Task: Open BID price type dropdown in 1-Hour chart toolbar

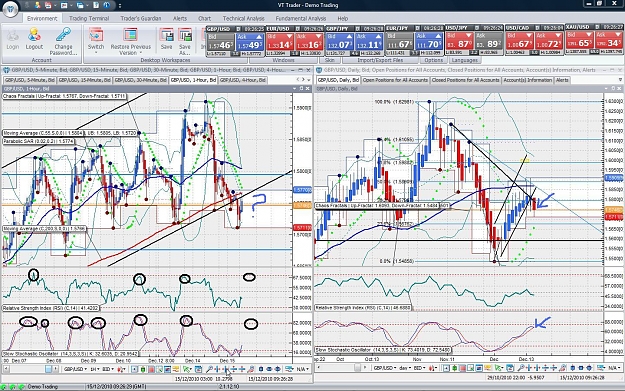Action: (x=108, y=369)
